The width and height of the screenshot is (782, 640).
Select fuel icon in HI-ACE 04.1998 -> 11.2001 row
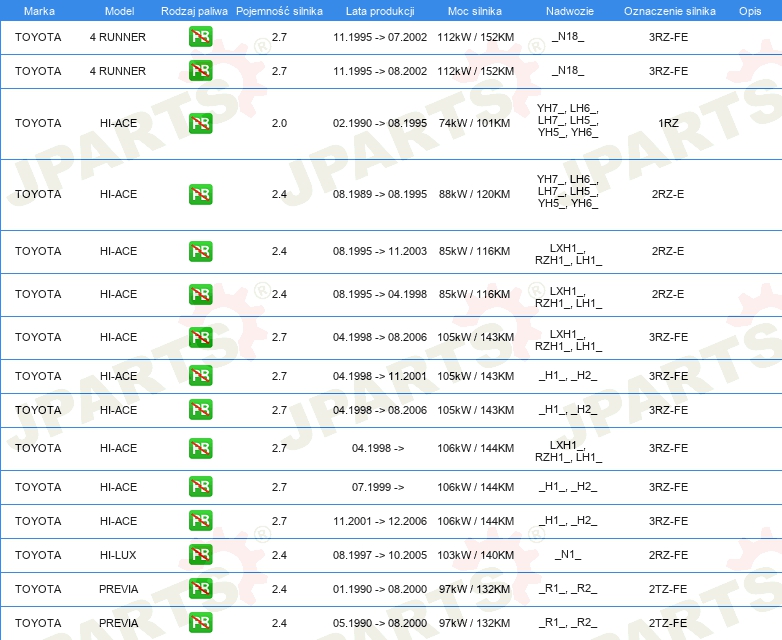coord(200,376)
